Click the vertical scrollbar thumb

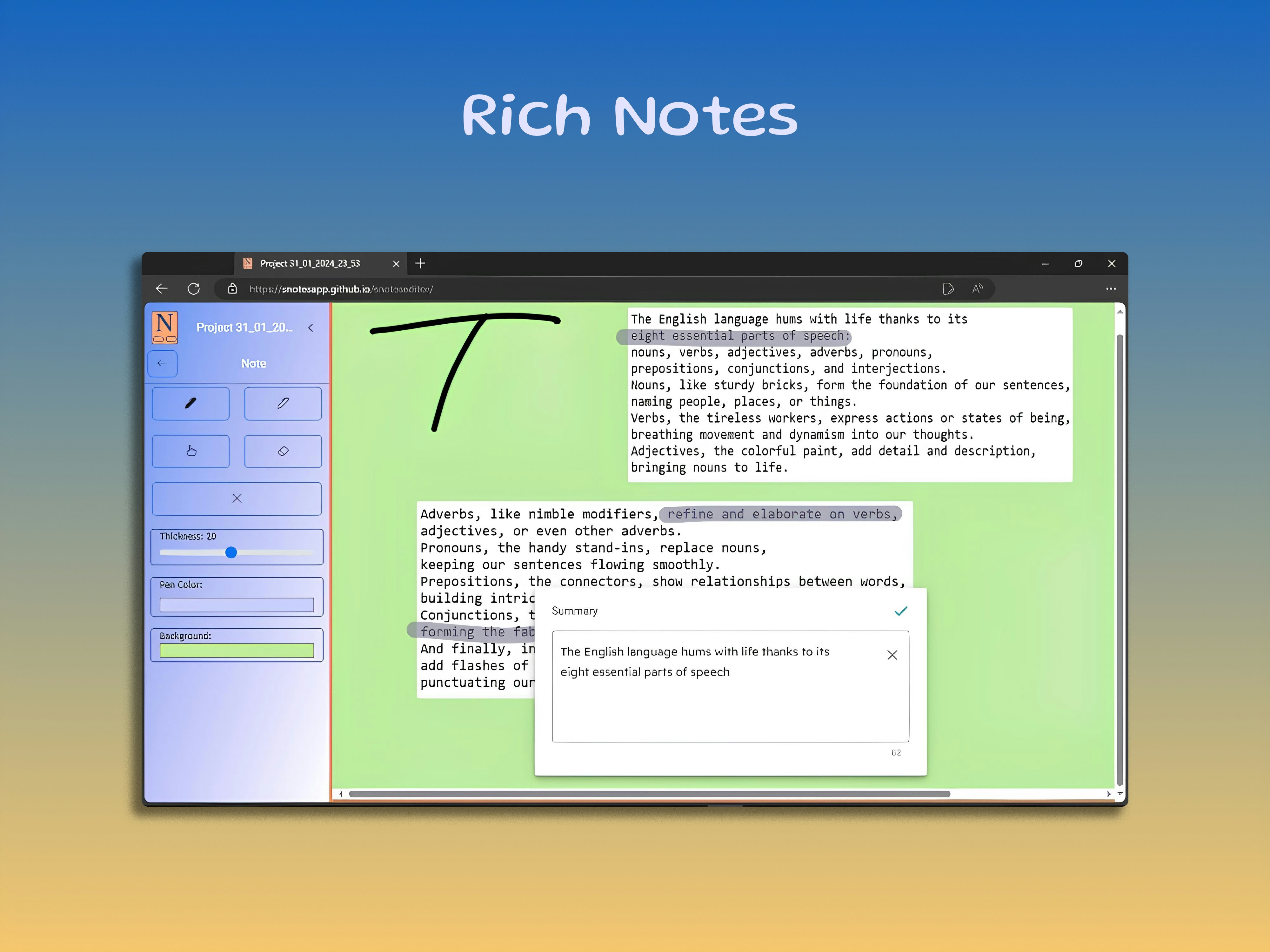[x=1120, y=559]
